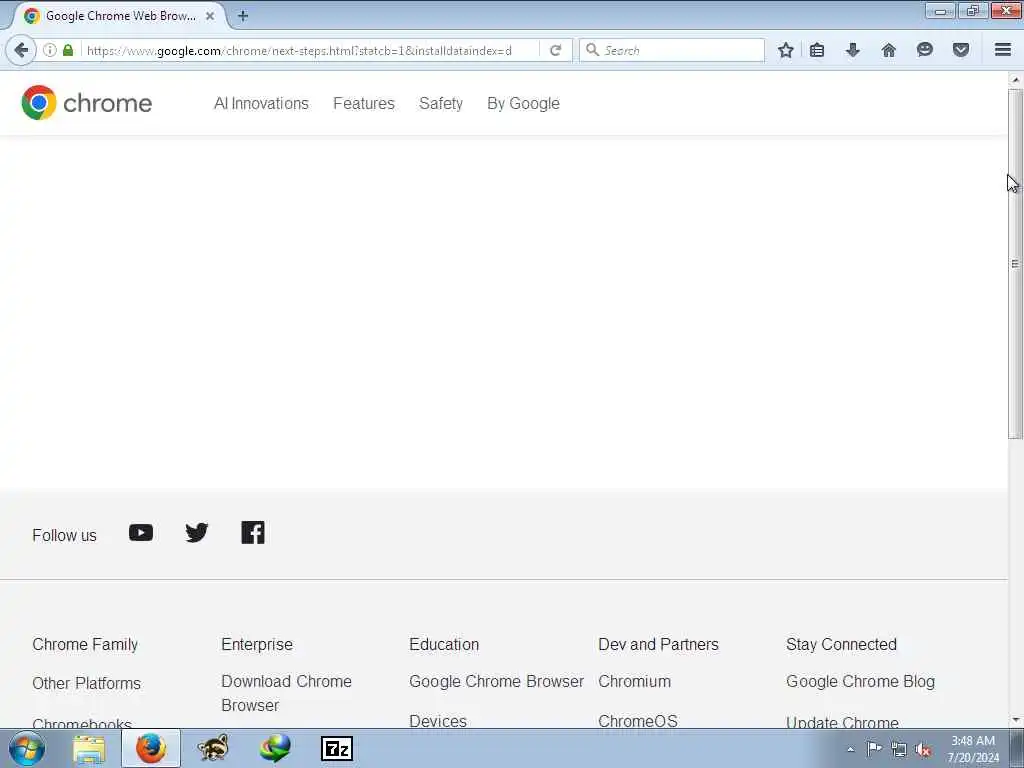This screenshot has width=1024, height=768.
Task: Open the Pocket icon in toolbar
Action: click(x=961, y=50)
